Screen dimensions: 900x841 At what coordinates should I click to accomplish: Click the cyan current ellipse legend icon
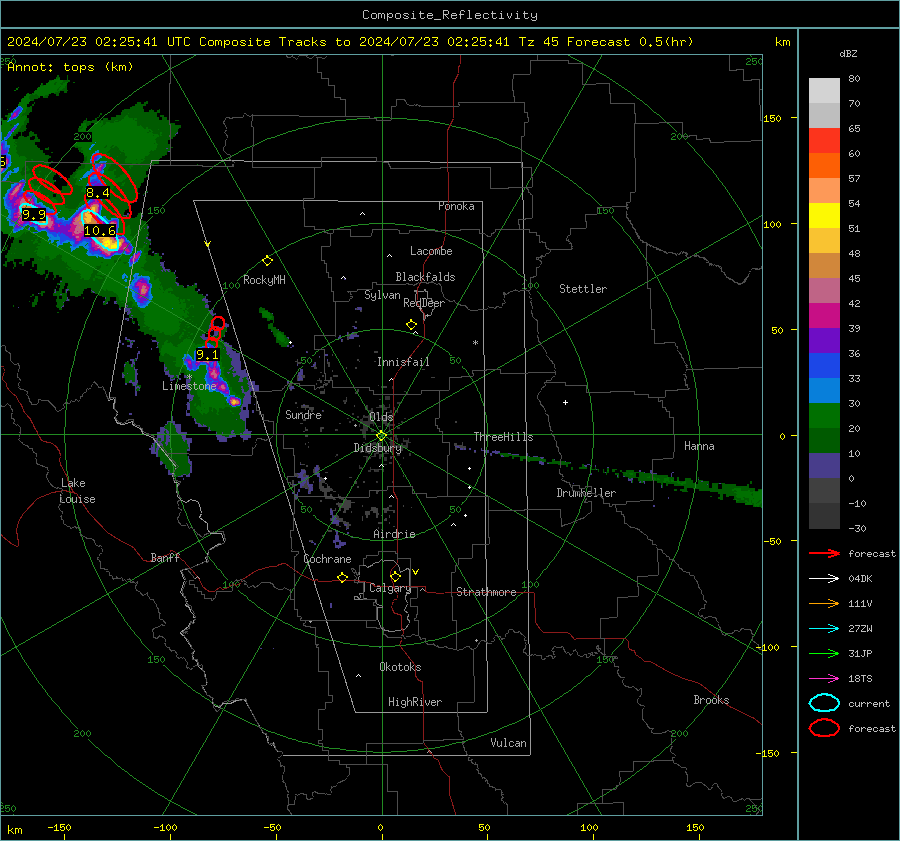click(x=824, y=703)
